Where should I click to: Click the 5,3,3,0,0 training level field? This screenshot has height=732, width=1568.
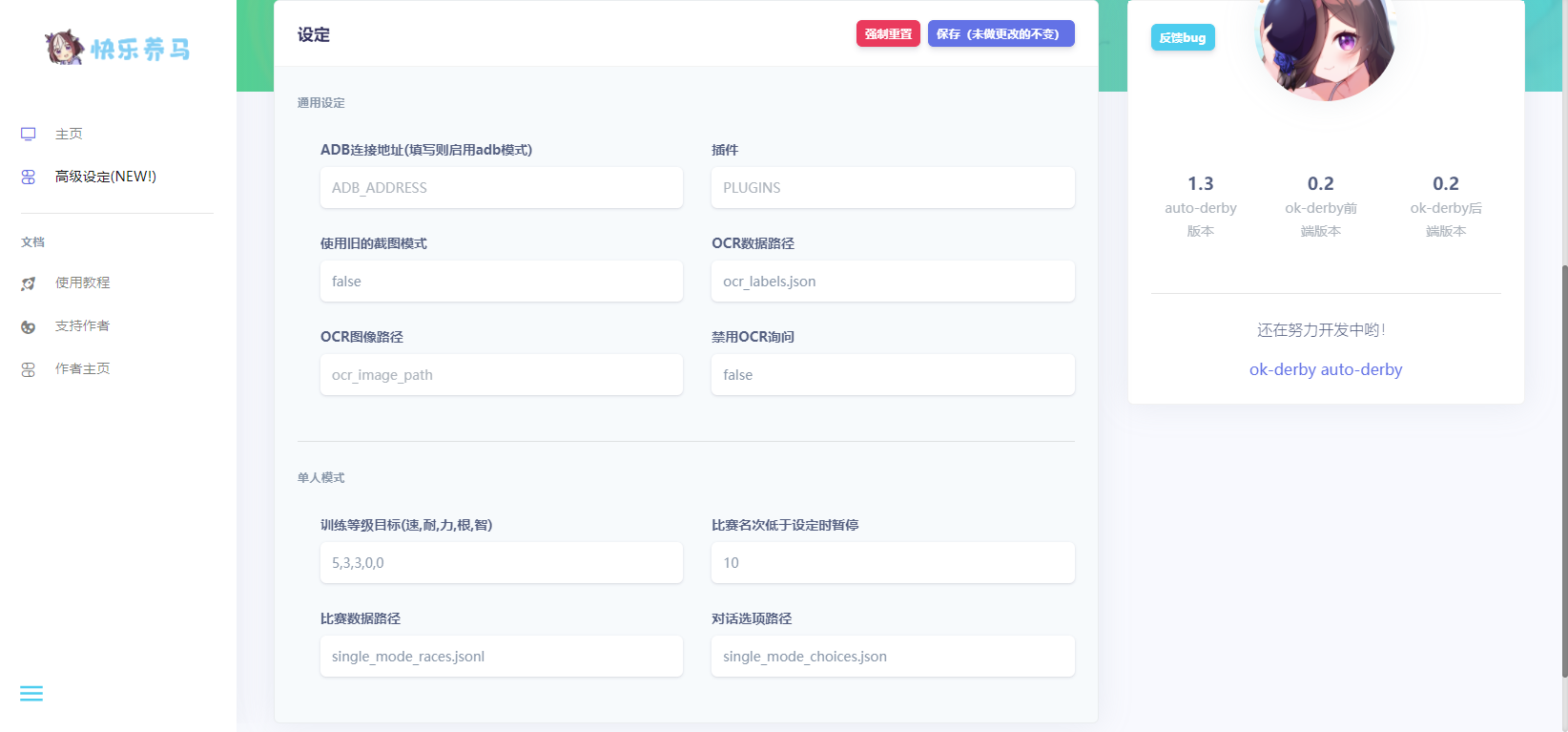click(502, 563)
